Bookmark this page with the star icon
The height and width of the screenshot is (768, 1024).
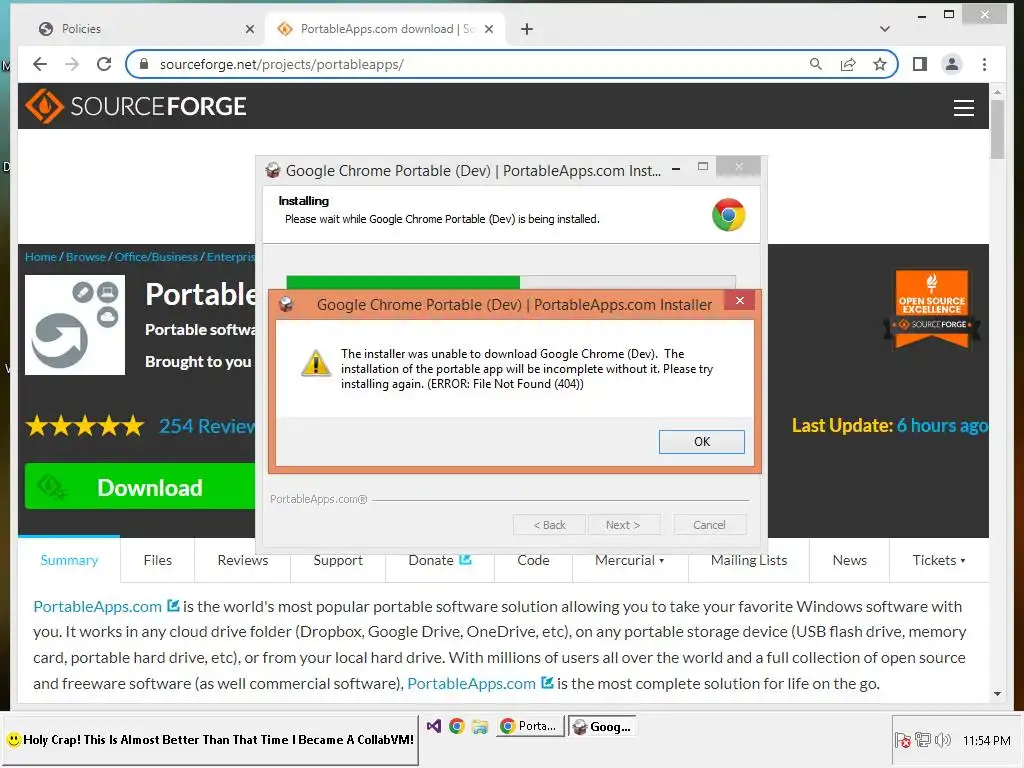pyautogui.click(x=880, y=64)
